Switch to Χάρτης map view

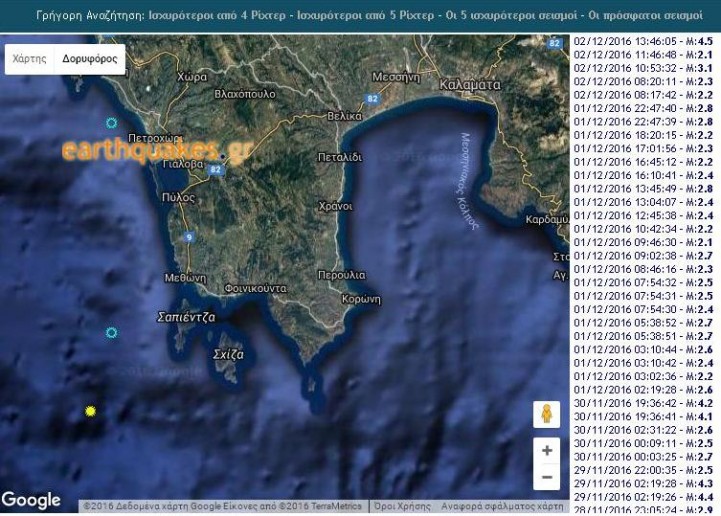click(x=30, y=59)
